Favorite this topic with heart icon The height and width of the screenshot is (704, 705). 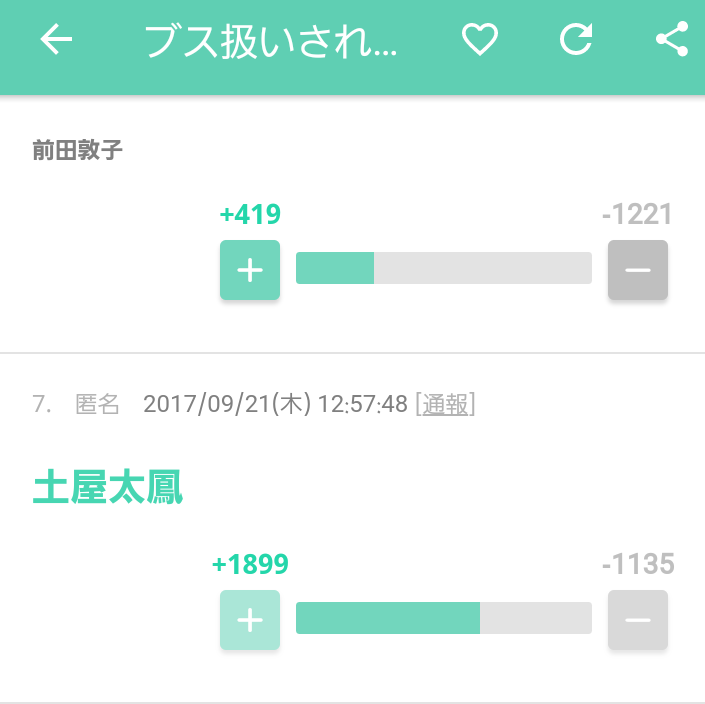coord(480,40)
